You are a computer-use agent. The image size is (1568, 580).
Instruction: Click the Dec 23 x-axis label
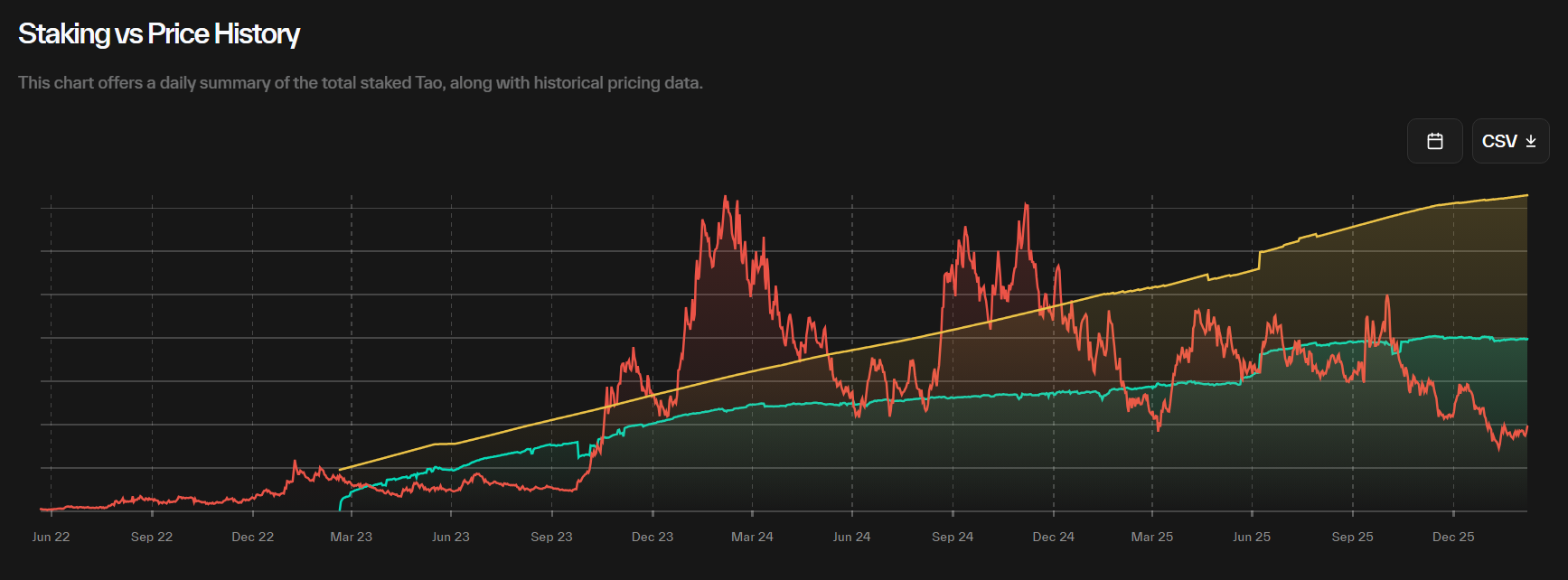click(653, 537)
